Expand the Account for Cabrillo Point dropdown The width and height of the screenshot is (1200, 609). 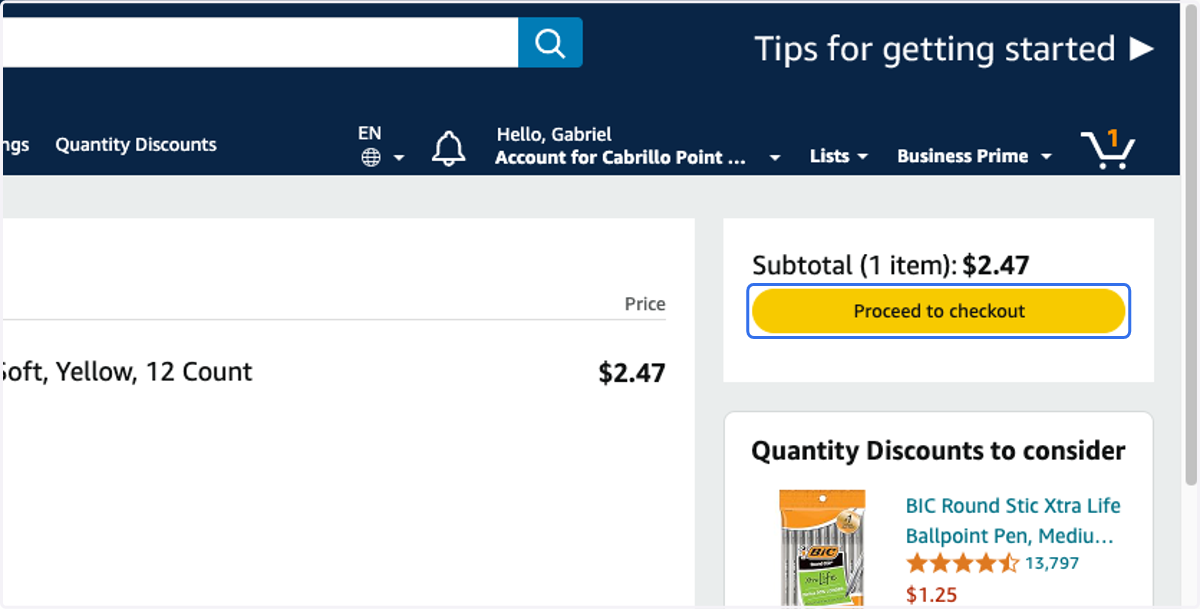(774, 158)
